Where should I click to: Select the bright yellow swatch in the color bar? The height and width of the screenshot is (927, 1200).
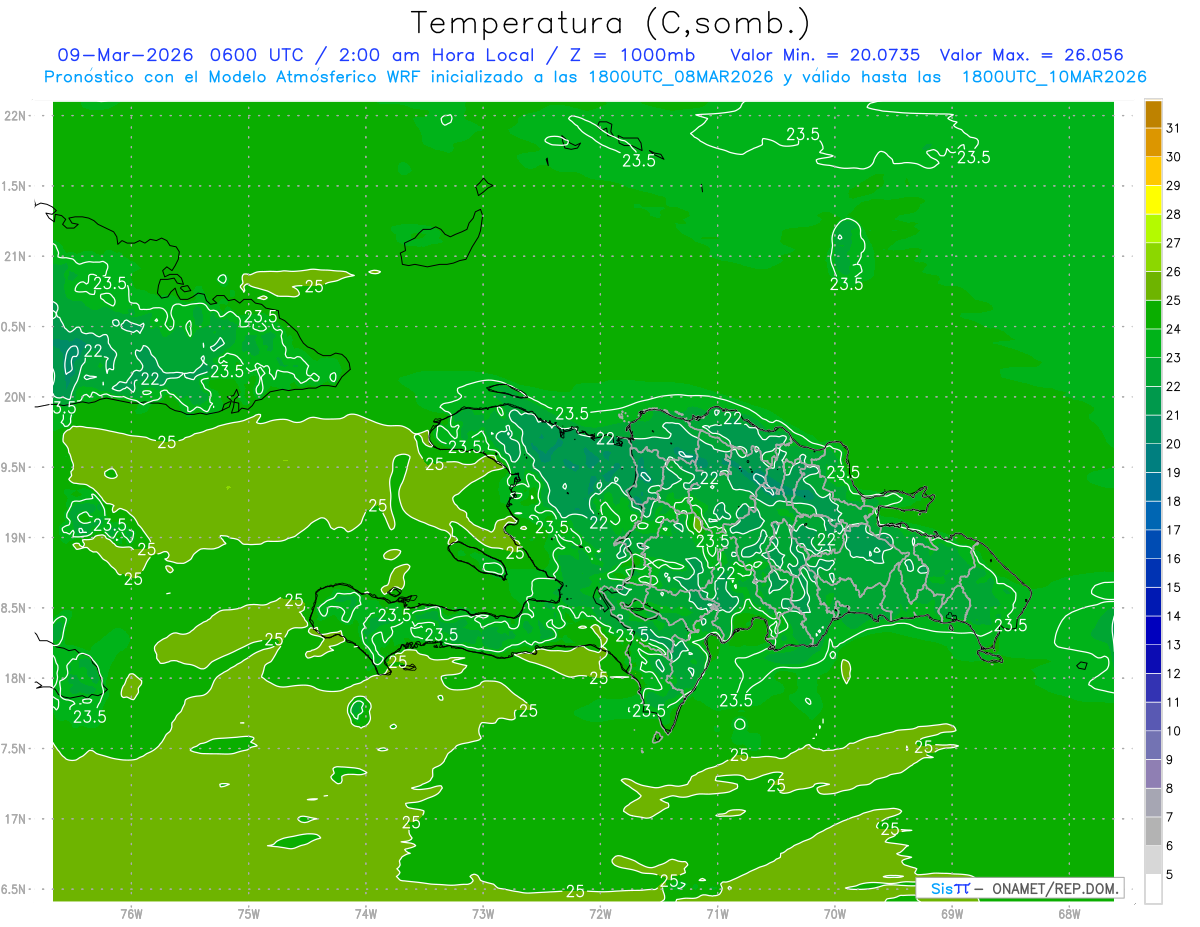point(1153,200)
